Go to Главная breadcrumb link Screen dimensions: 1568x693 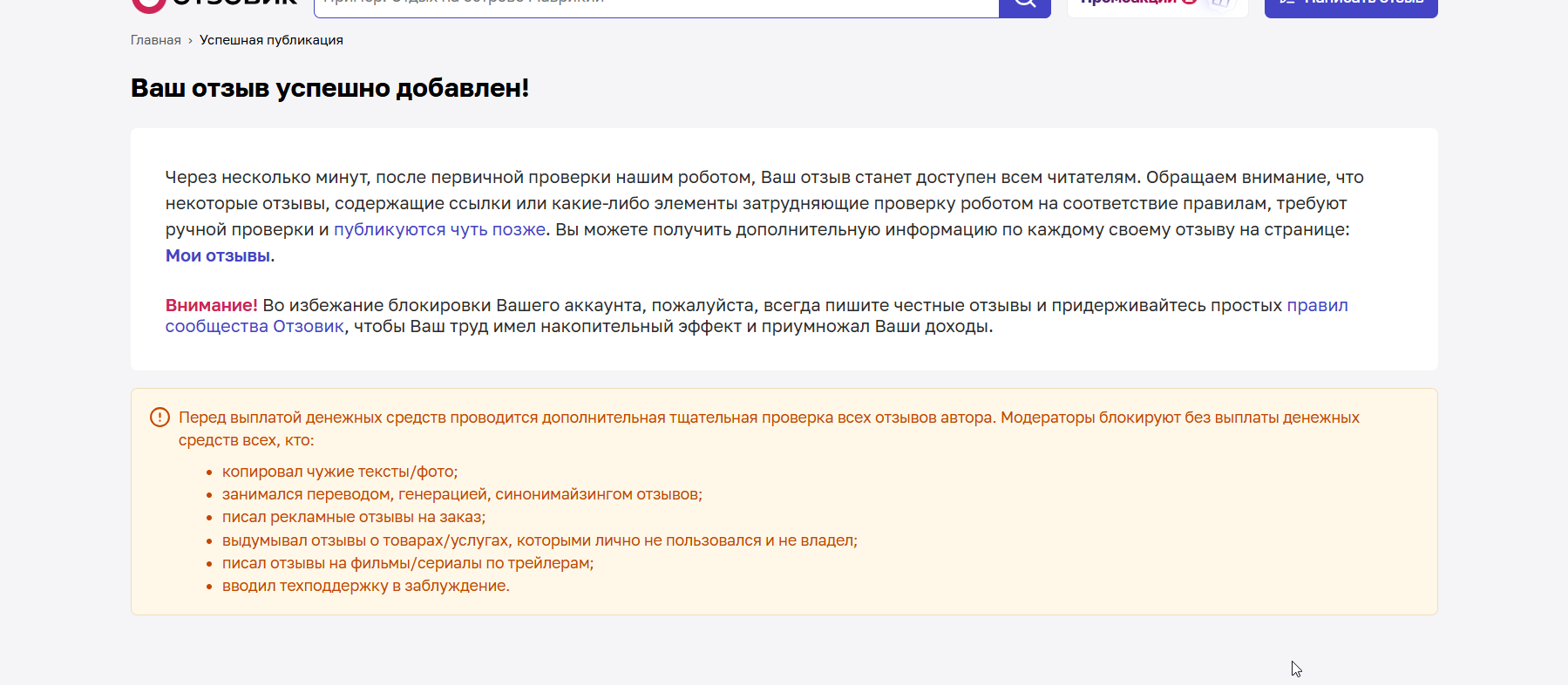click(156, 40)
